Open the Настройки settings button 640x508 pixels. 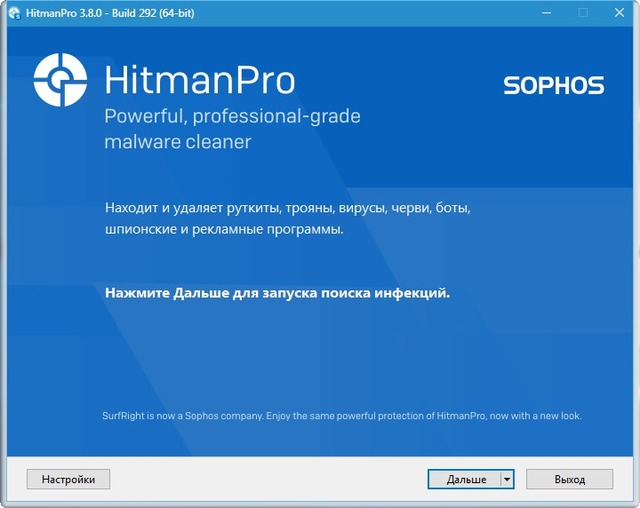pyautogui.click(x=68, y=479)
